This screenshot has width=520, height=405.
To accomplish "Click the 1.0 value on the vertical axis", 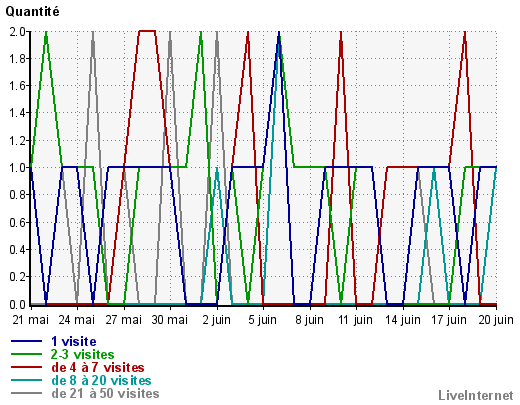I will coord(17,168).
